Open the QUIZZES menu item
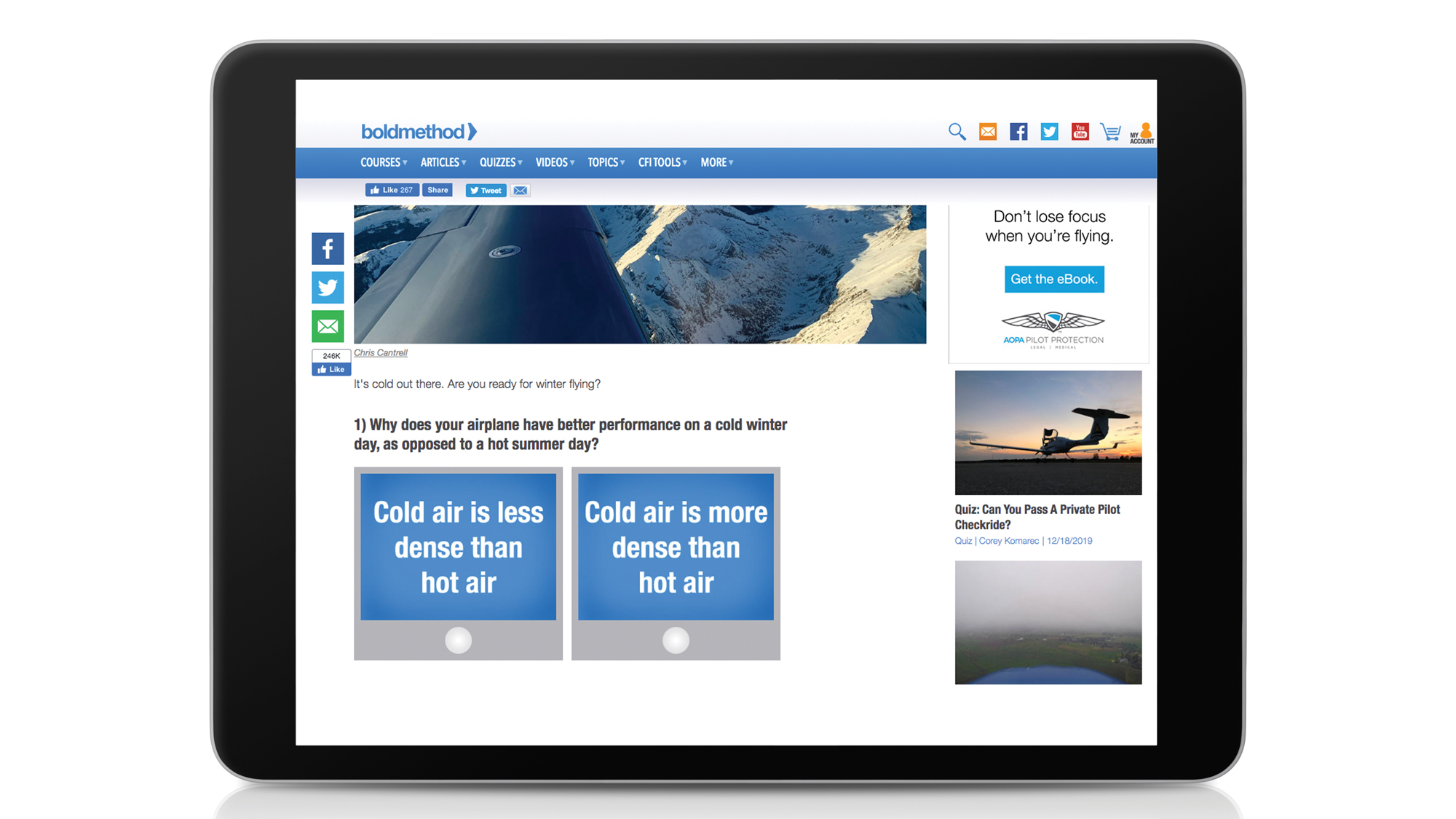1456x819 pixels. (500, 161)
